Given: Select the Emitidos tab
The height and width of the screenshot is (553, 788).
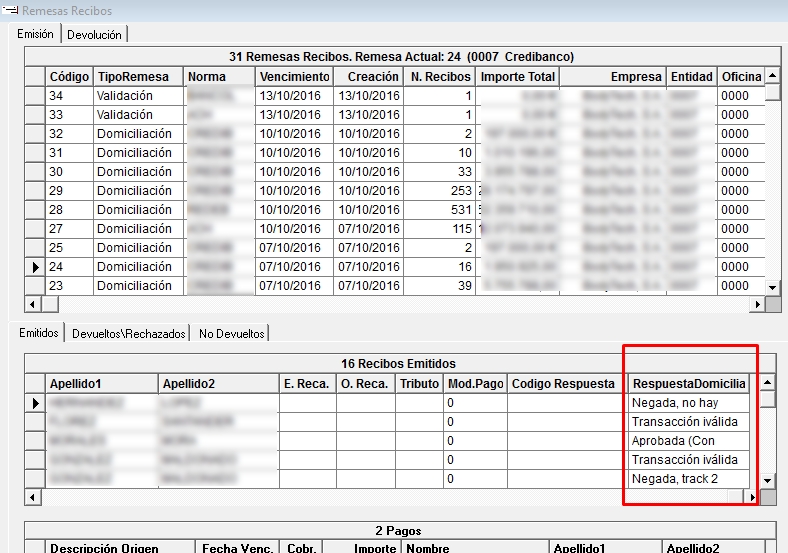Looking at the screenshot, I should (39, 333).
